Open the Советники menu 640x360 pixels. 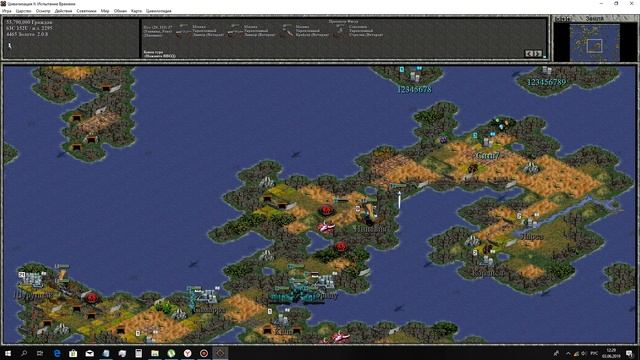pyautogui.click(x=87, y=11)
